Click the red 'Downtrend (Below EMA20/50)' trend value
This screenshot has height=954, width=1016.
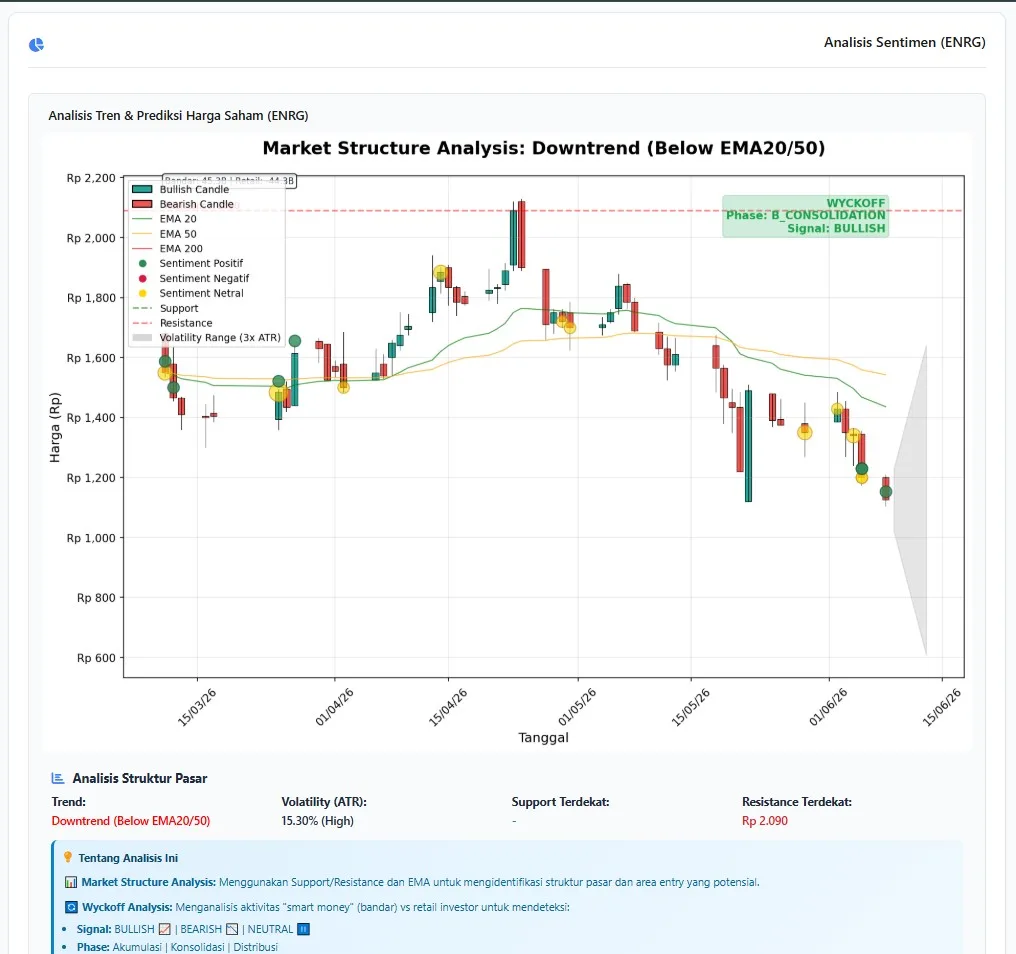point(131,821)
